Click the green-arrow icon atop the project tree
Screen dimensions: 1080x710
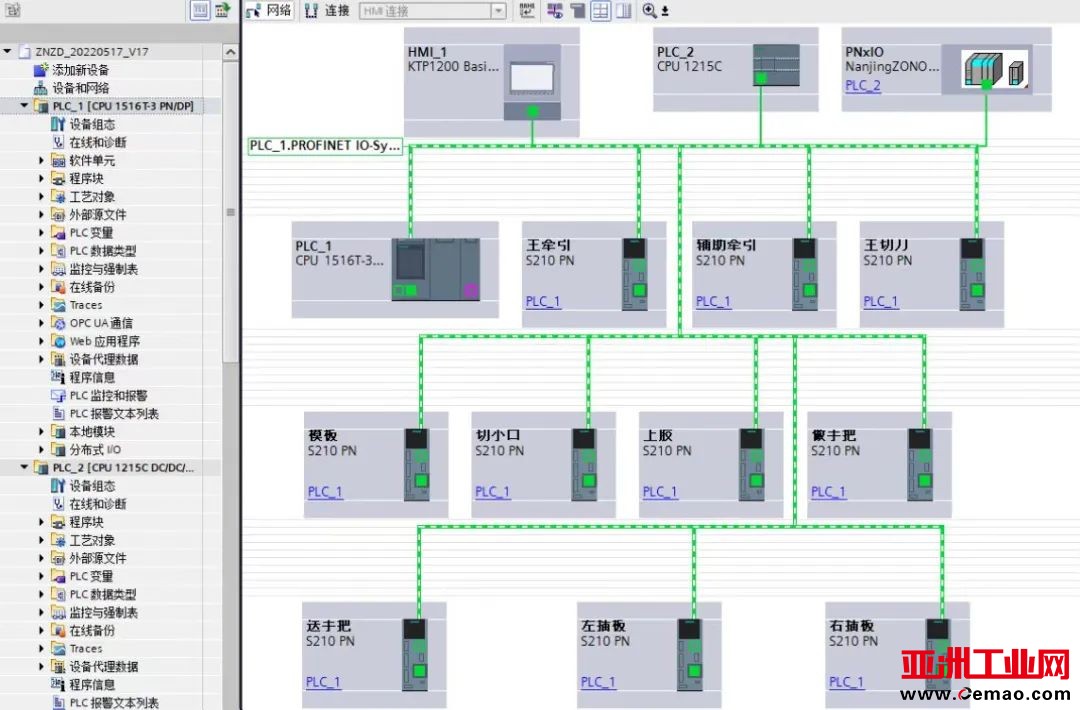coord(222,10)
